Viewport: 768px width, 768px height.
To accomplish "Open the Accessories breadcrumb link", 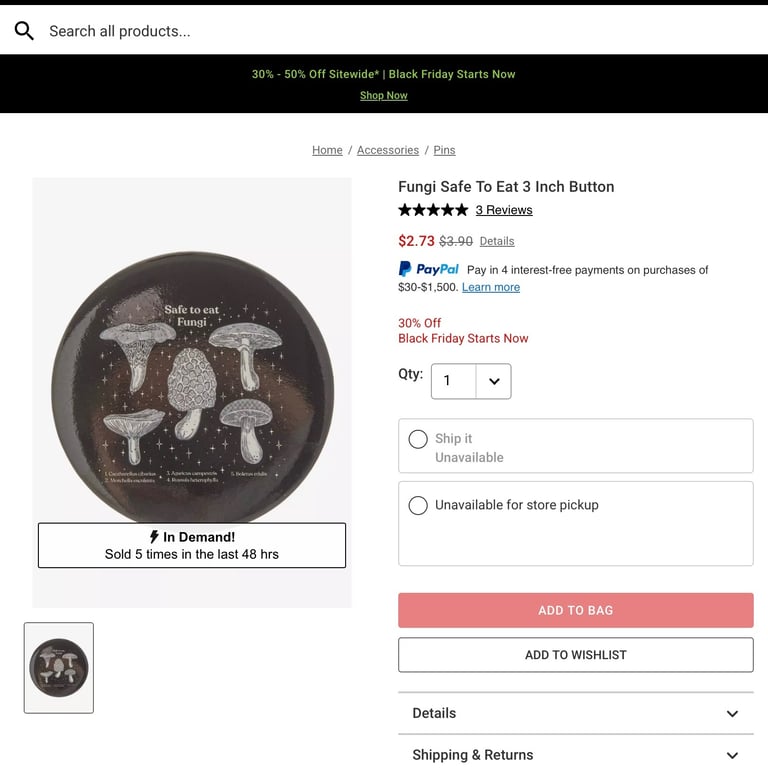I will [x=388, y=150].
